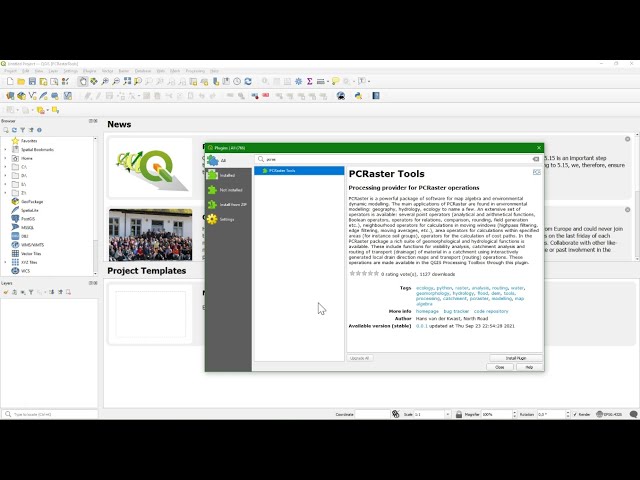The height and width of the screenshot is (480, 640).
Task: Open the Plugins dialog Settings tab
Action: point(229,219)
